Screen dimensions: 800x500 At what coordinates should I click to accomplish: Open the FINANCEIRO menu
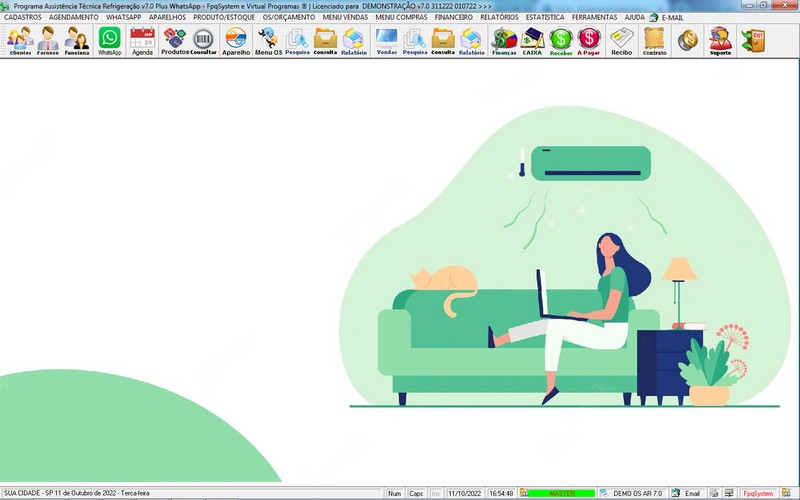(x=454, y=17)
